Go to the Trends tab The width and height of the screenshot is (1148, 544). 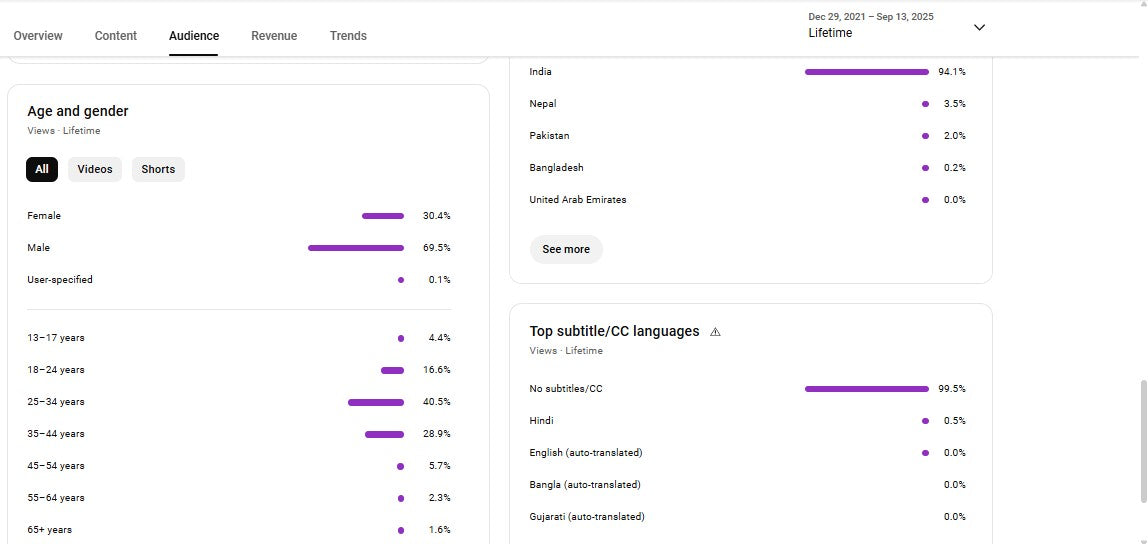click(348, 36)
